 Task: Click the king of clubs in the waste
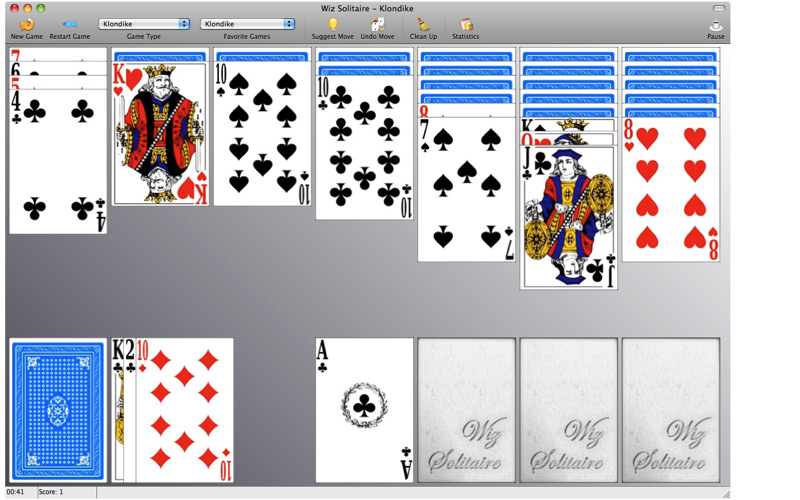coord(118,410)
